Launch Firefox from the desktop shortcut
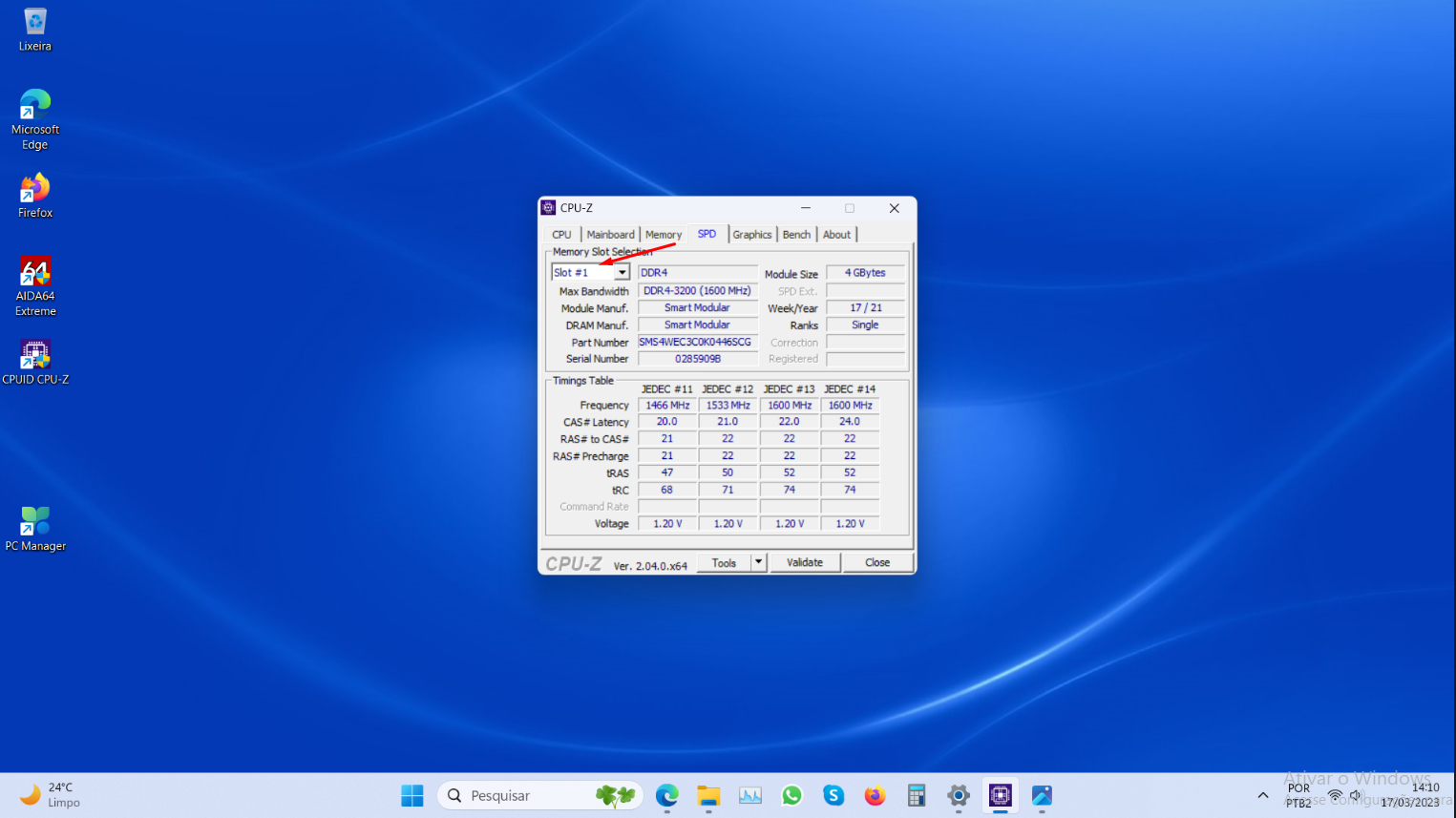Image resolution: width=1456 pixels, height=818 pixels. click(34, 196)
